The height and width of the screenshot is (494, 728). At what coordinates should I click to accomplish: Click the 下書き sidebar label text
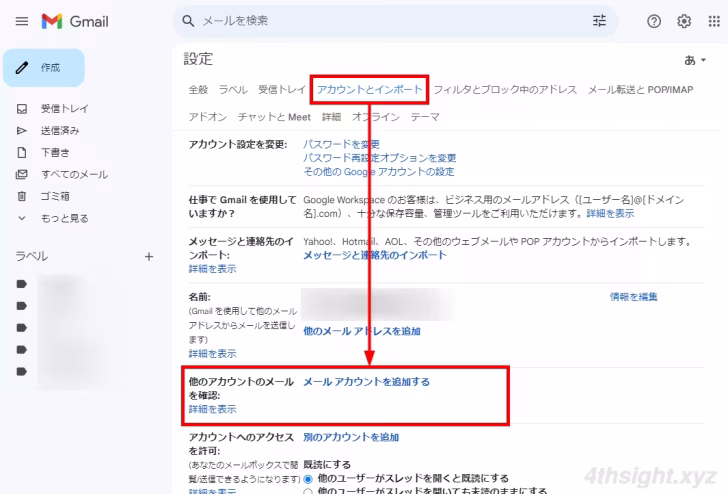point(55,152)
